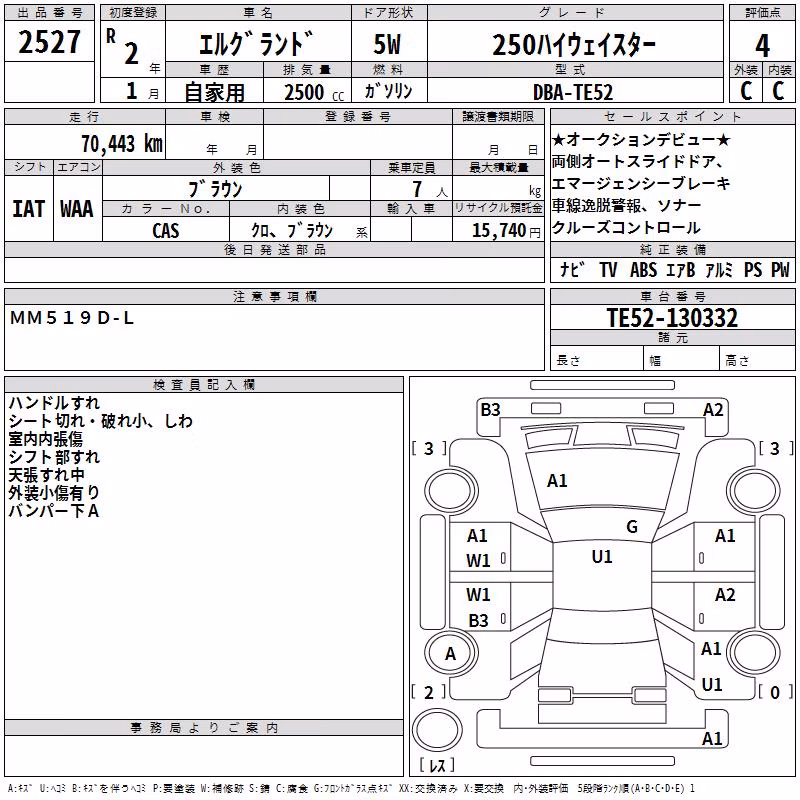
Task: Select the ABS equipment entry
Action: click(643, 269)
